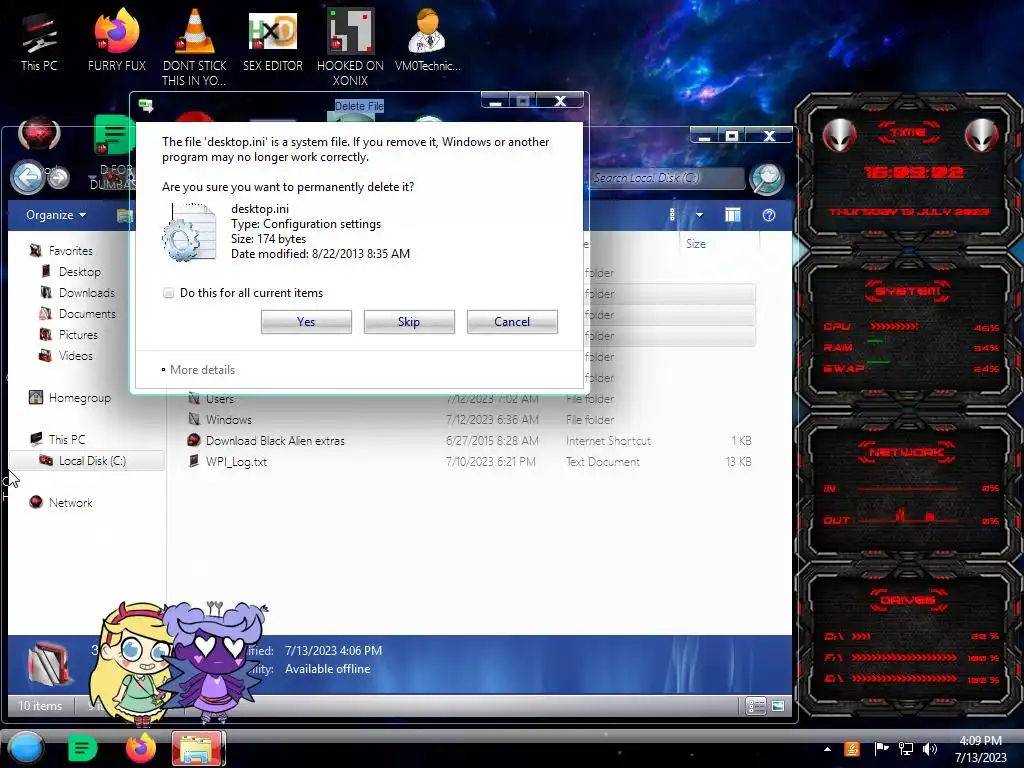
Task: Check Do this for all current items
Action: [x=168, y=293]
